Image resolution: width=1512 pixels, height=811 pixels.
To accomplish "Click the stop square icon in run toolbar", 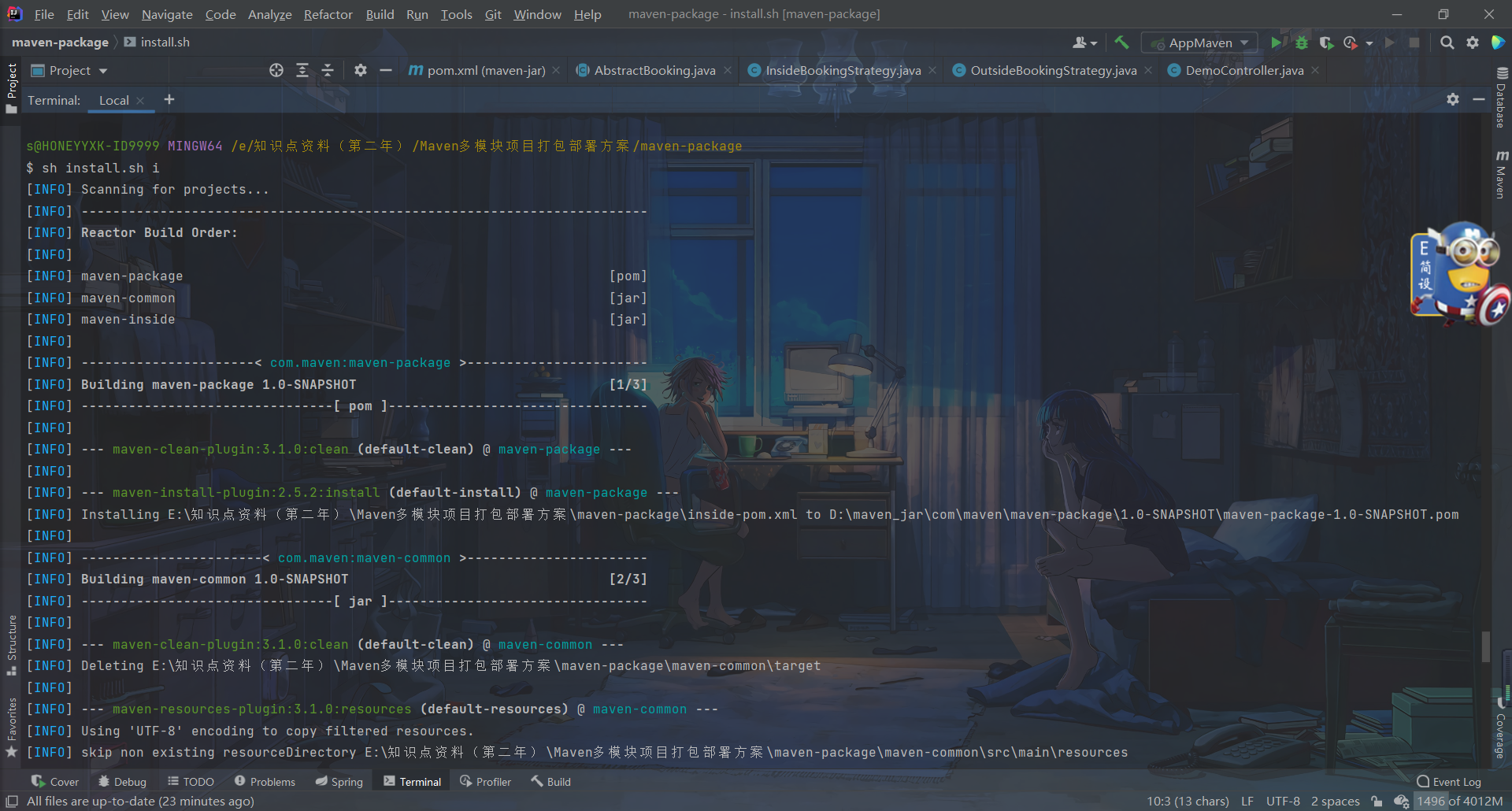I will click(1414, 43).
